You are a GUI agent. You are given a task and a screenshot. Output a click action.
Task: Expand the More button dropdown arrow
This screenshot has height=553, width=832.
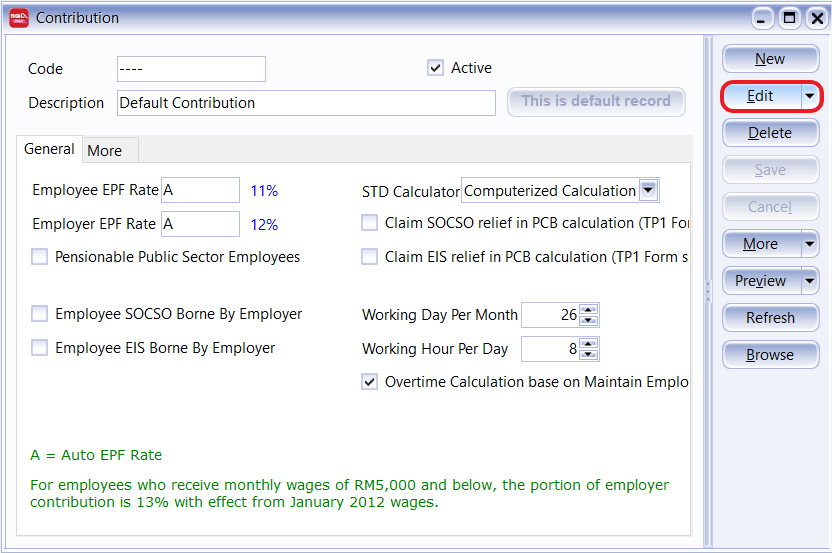click(810, 244)
